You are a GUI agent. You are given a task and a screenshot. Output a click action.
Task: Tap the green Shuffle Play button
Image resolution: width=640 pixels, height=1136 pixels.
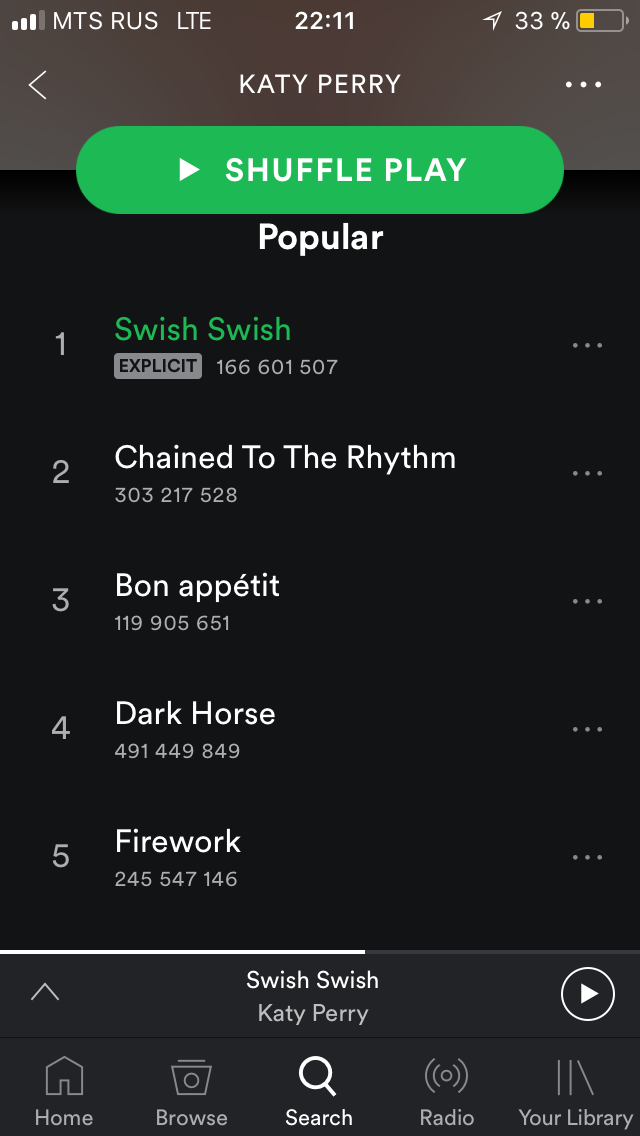coord(320,170)
